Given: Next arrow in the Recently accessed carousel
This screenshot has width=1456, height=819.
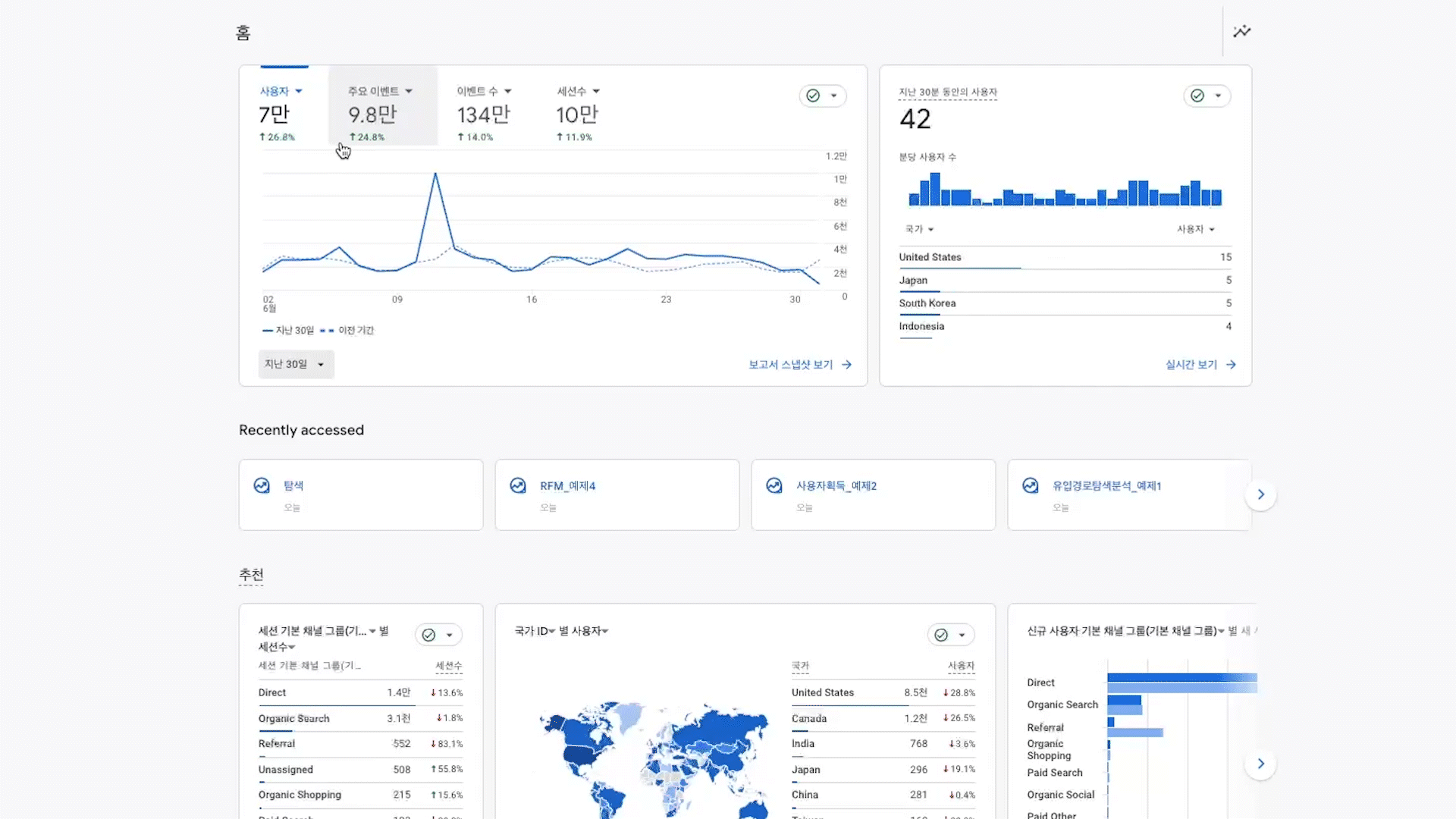Looking at the screenshot, I should pyautogui.click(x=1261, y=494).
